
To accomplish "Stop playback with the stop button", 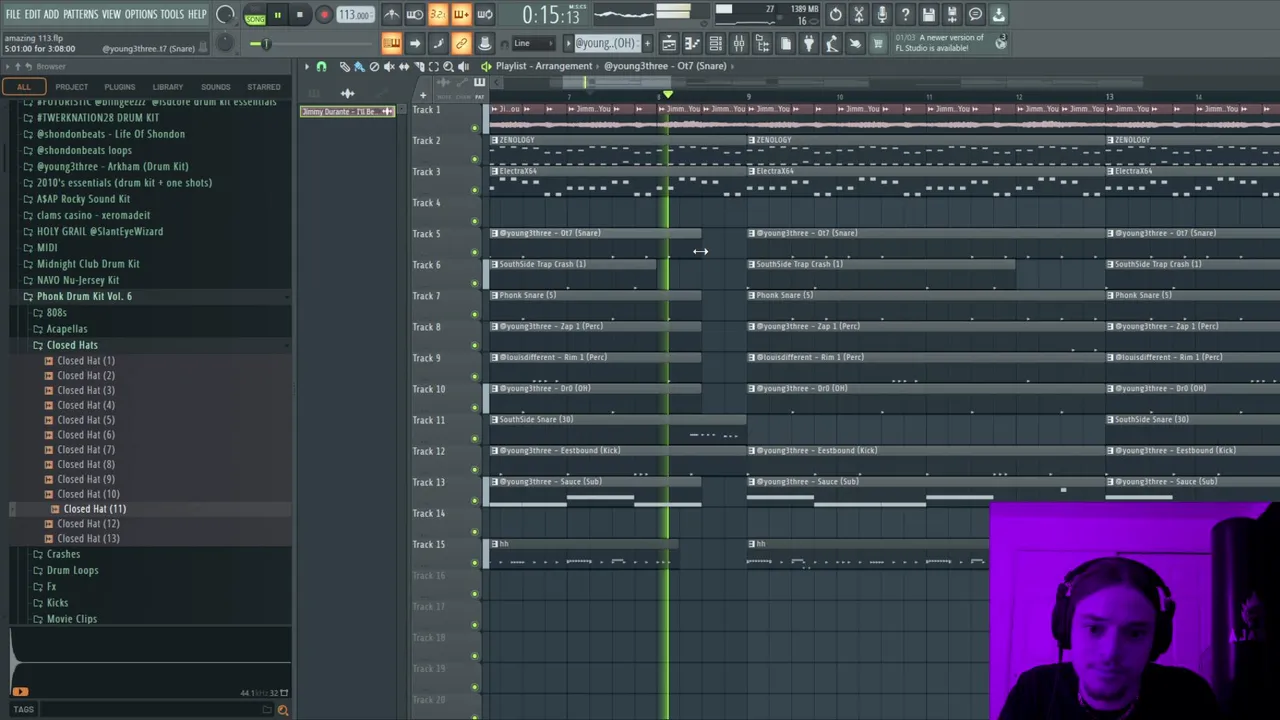I will click(x=299, y=15).
